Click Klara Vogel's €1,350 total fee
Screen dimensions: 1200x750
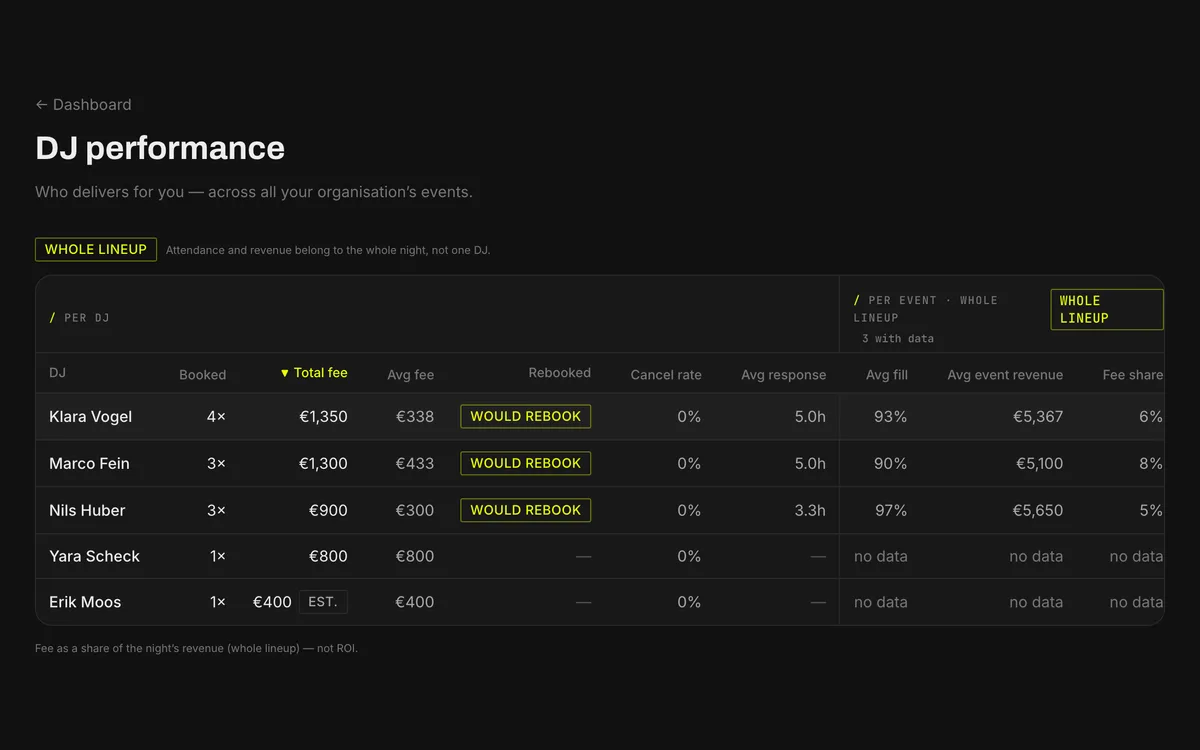pos(323,417)
